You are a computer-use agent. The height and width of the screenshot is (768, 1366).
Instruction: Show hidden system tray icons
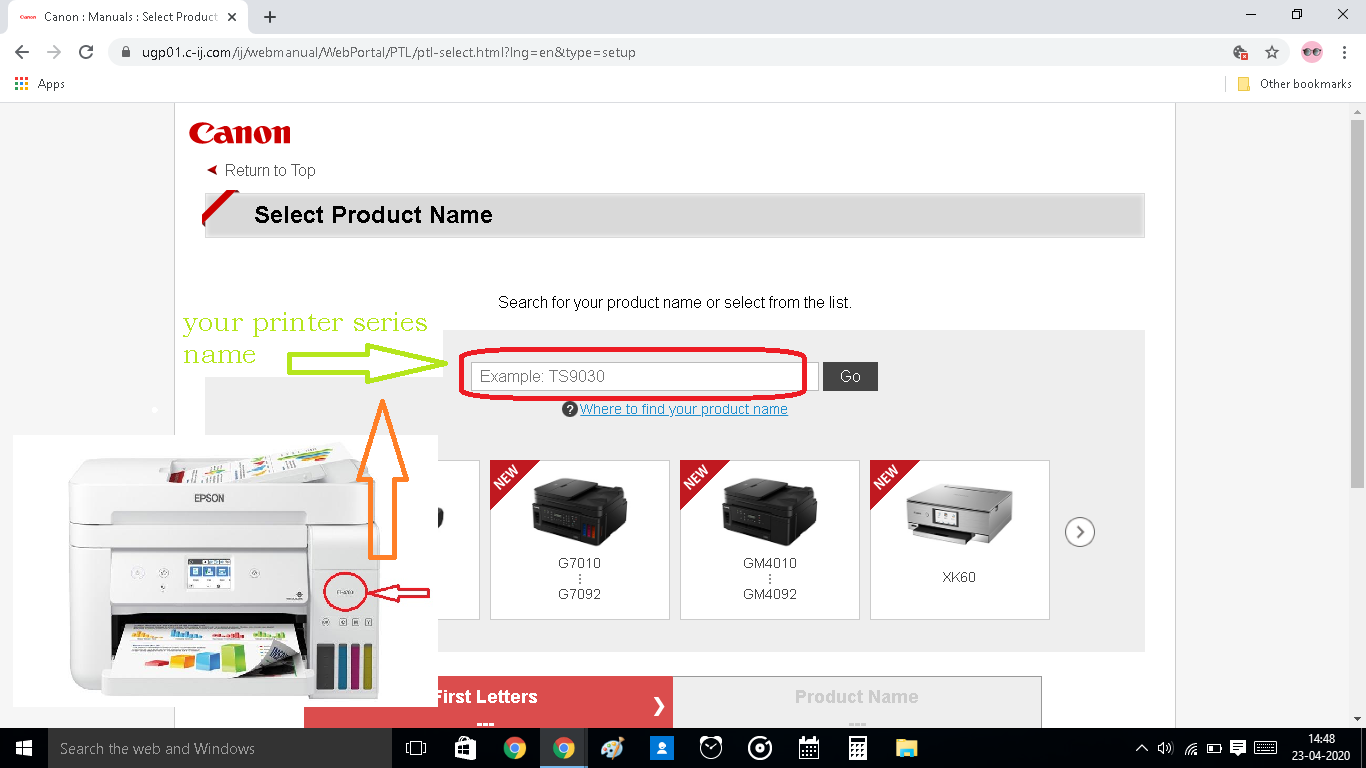(x=1142, y=748)
